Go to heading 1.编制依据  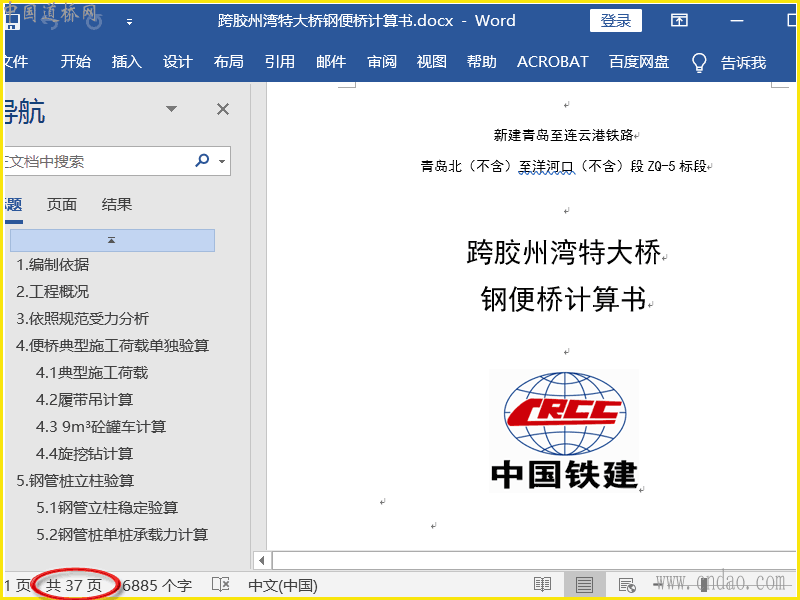point(53,265)
